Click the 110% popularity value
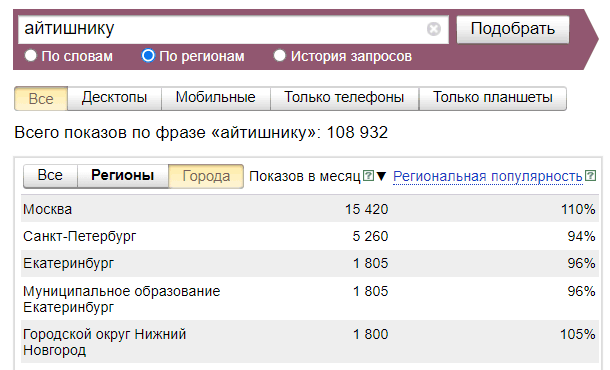 [578, 209]
